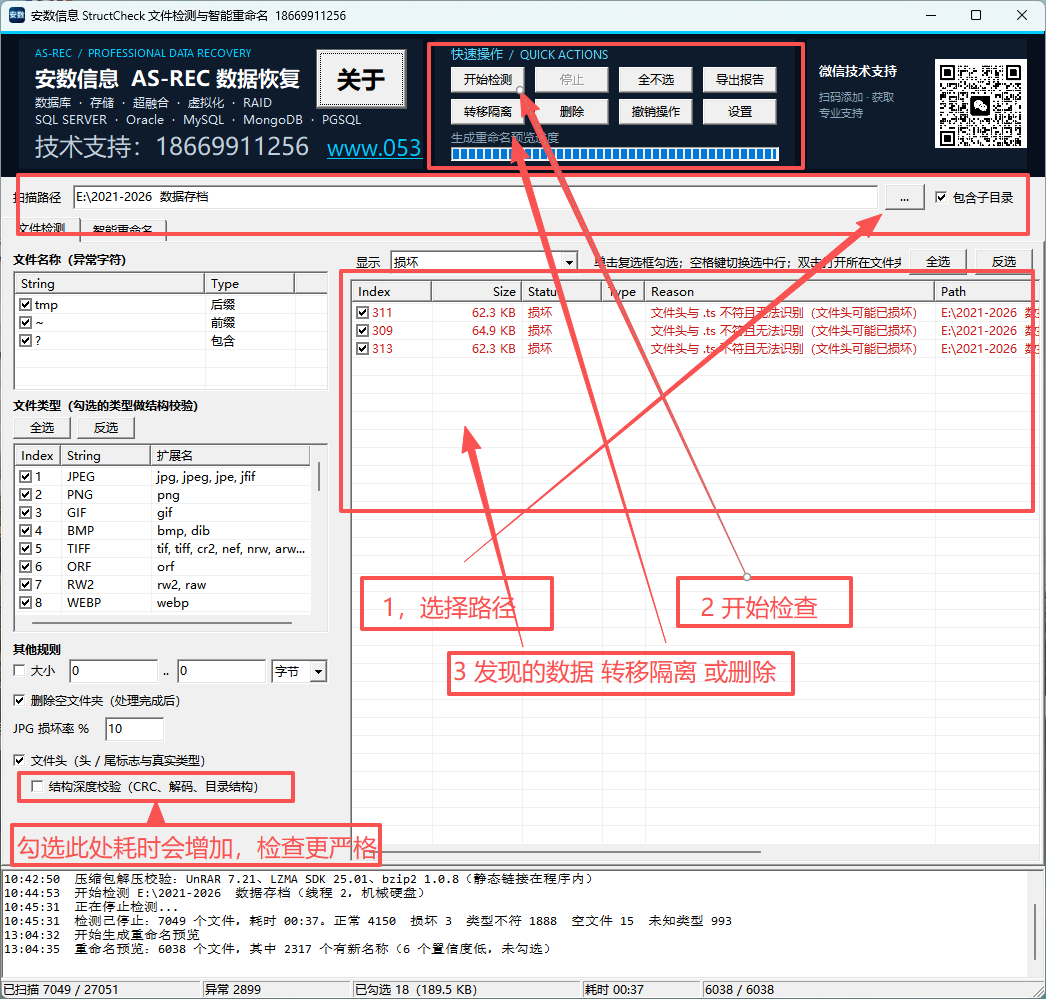The height and width of the screenshot is (999, 1046).
Task: Toggle the ~ prefix rule checkbox
Action: tap(25, 323)
